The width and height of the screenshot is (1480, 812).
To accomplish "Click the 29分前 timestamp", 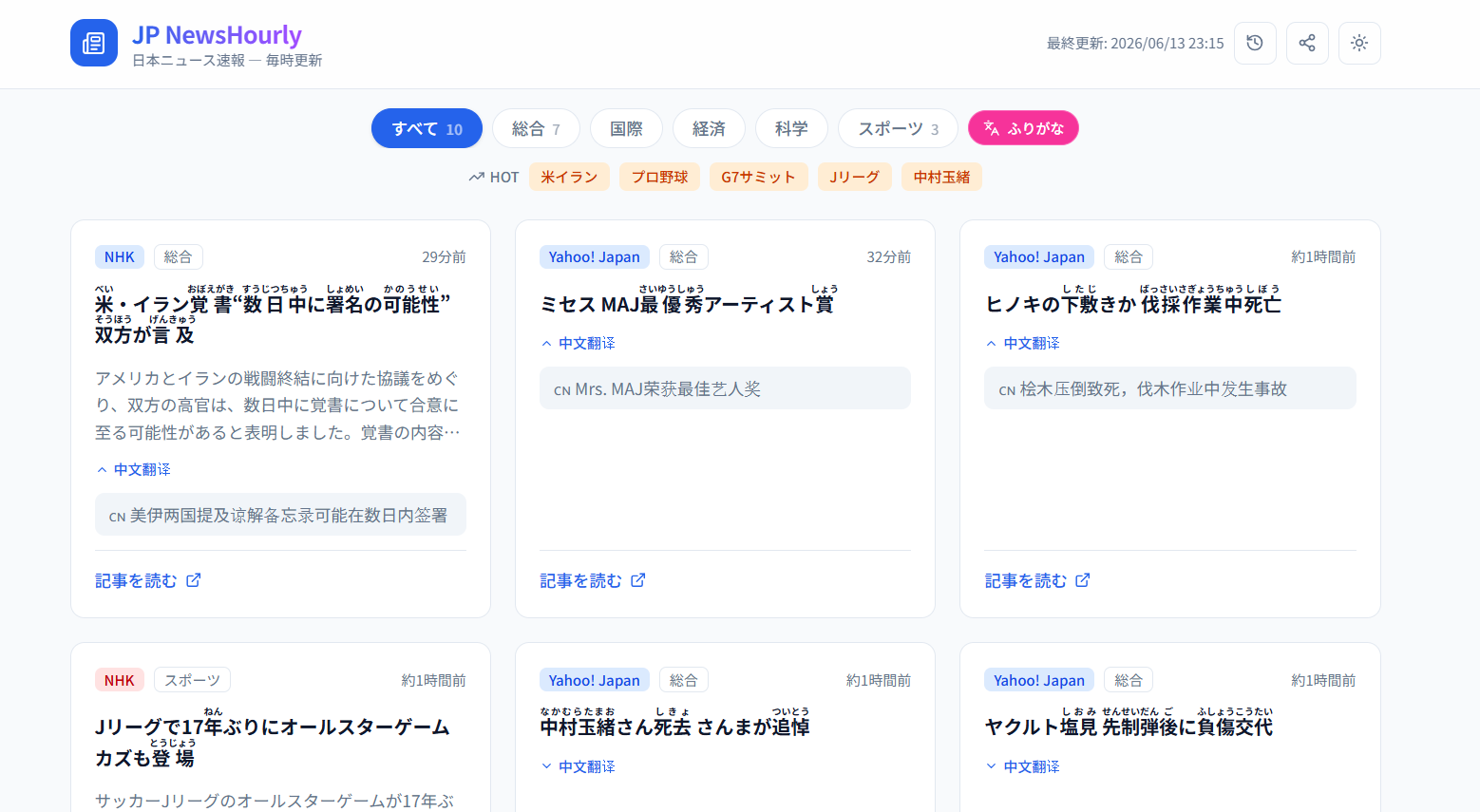I will (x=444, y=256).
